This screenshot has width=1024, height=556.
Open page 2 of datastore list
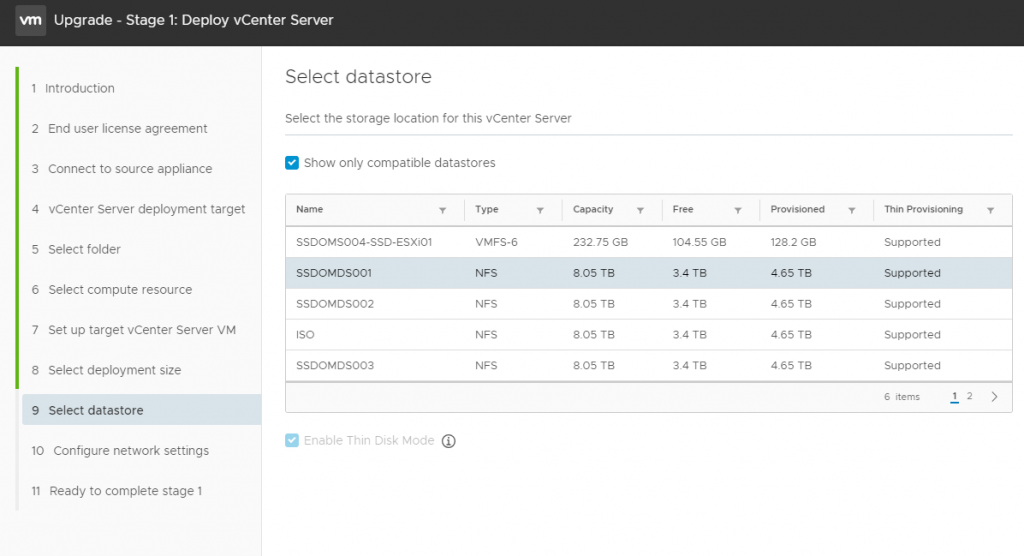click(x=970, y=396)
